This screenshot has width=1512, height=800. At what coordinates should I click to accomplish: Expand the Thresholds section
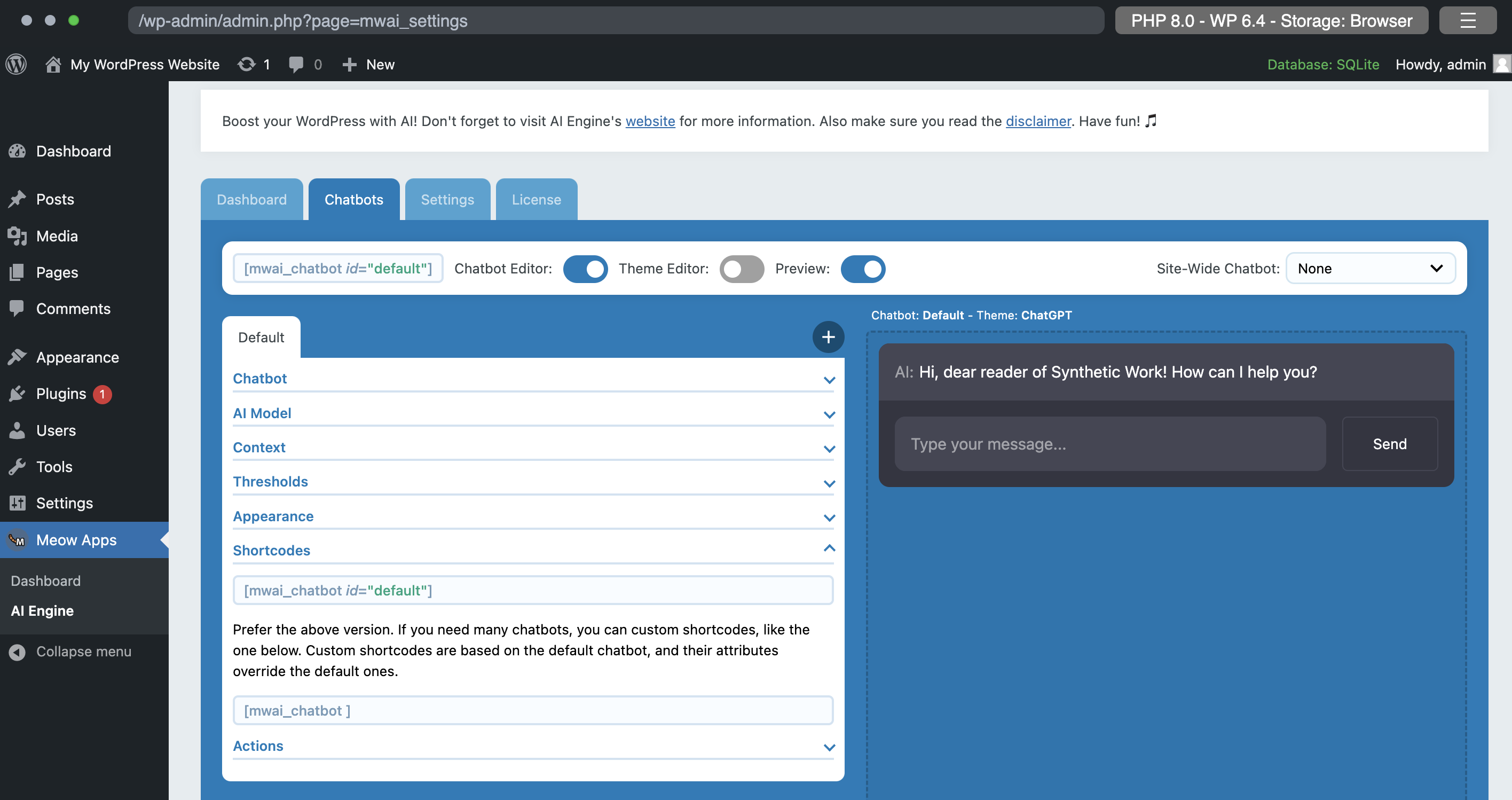[533, 482]
